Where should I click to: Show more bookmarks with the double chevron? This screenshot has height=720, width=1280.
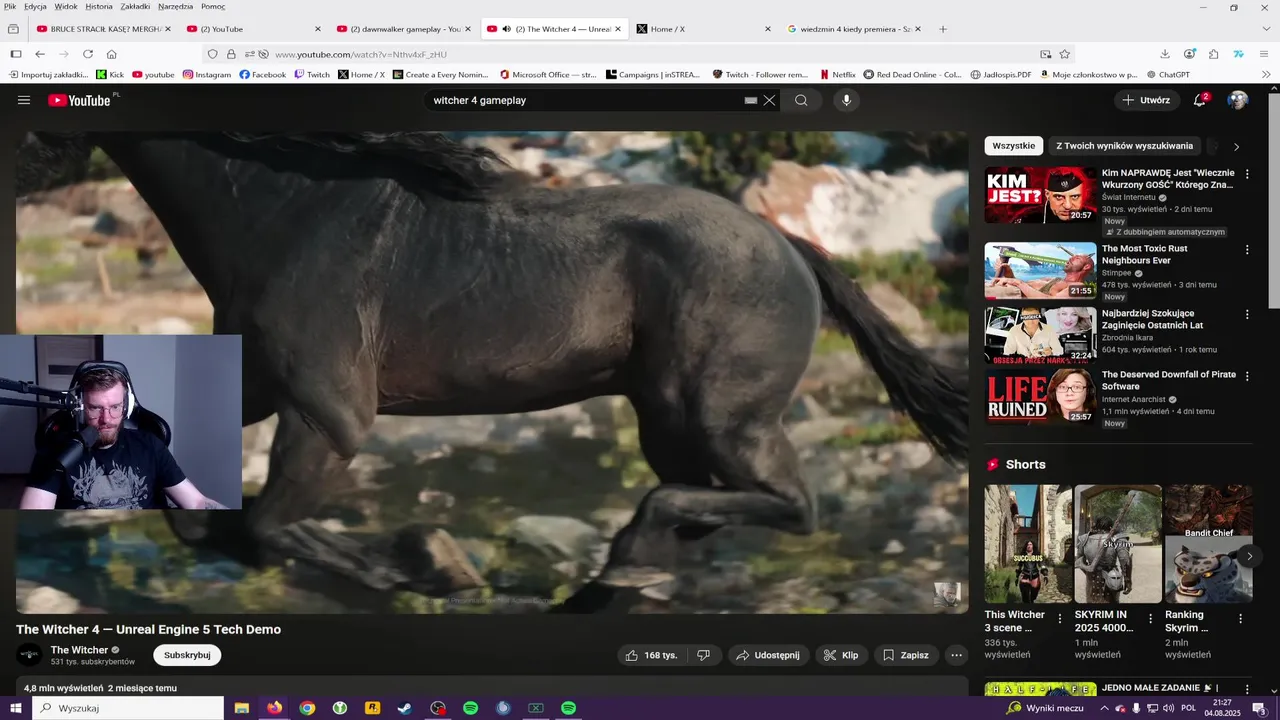1266,74
